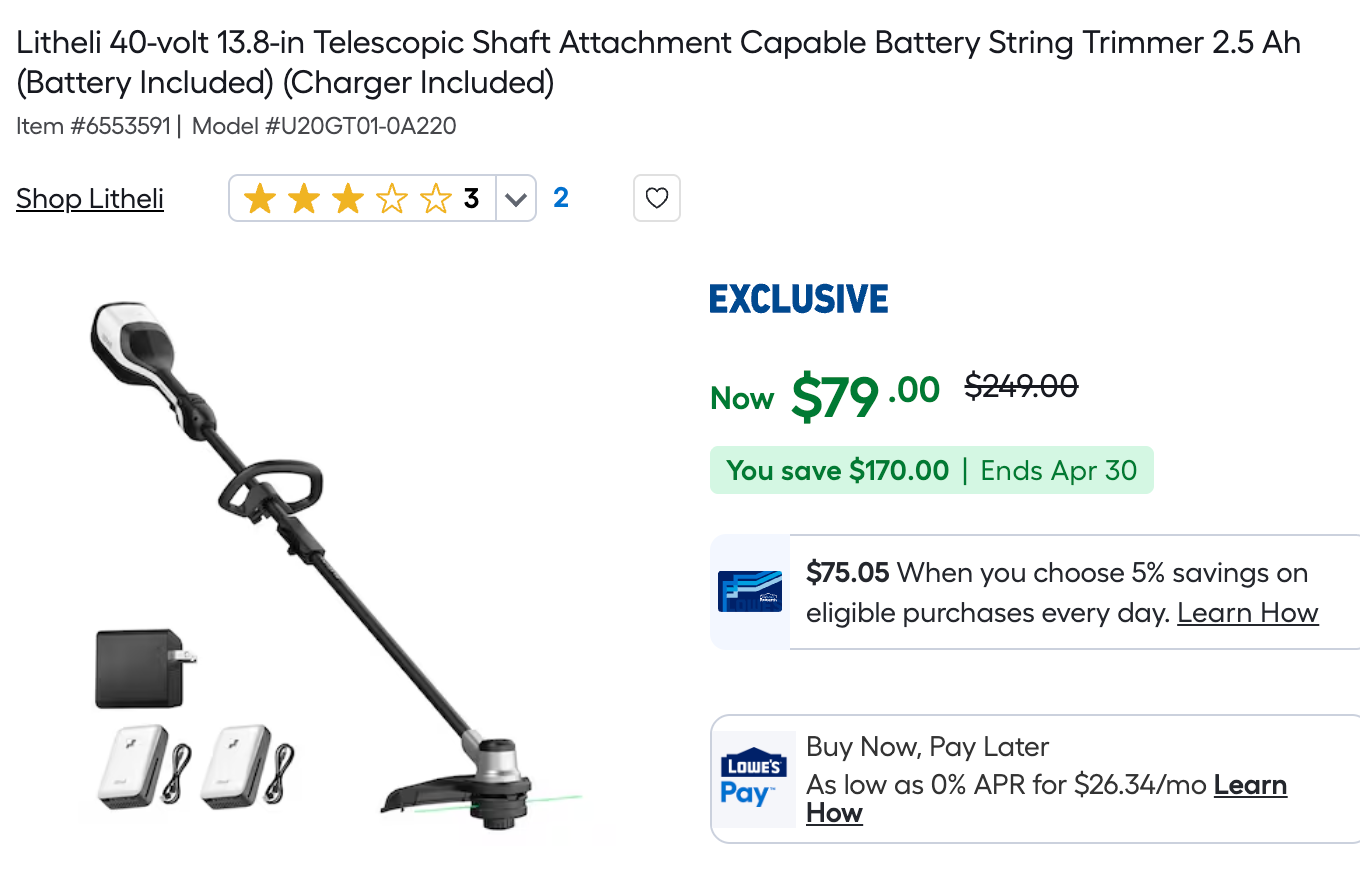Select the review count 3

pos(473,197)
